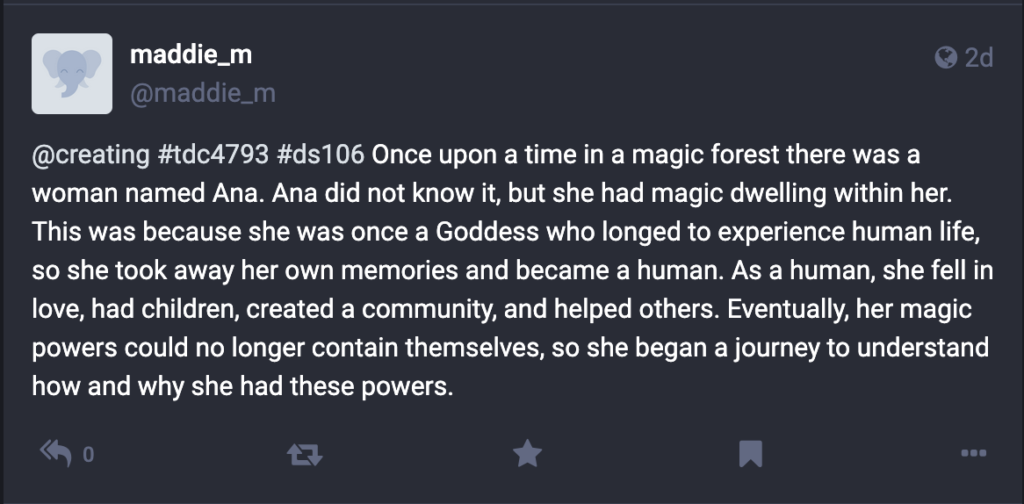Favourite the post with the star icon
The width and height of the screenshot is (1024, 504).
pyautogui.click(x=527, y=455)
